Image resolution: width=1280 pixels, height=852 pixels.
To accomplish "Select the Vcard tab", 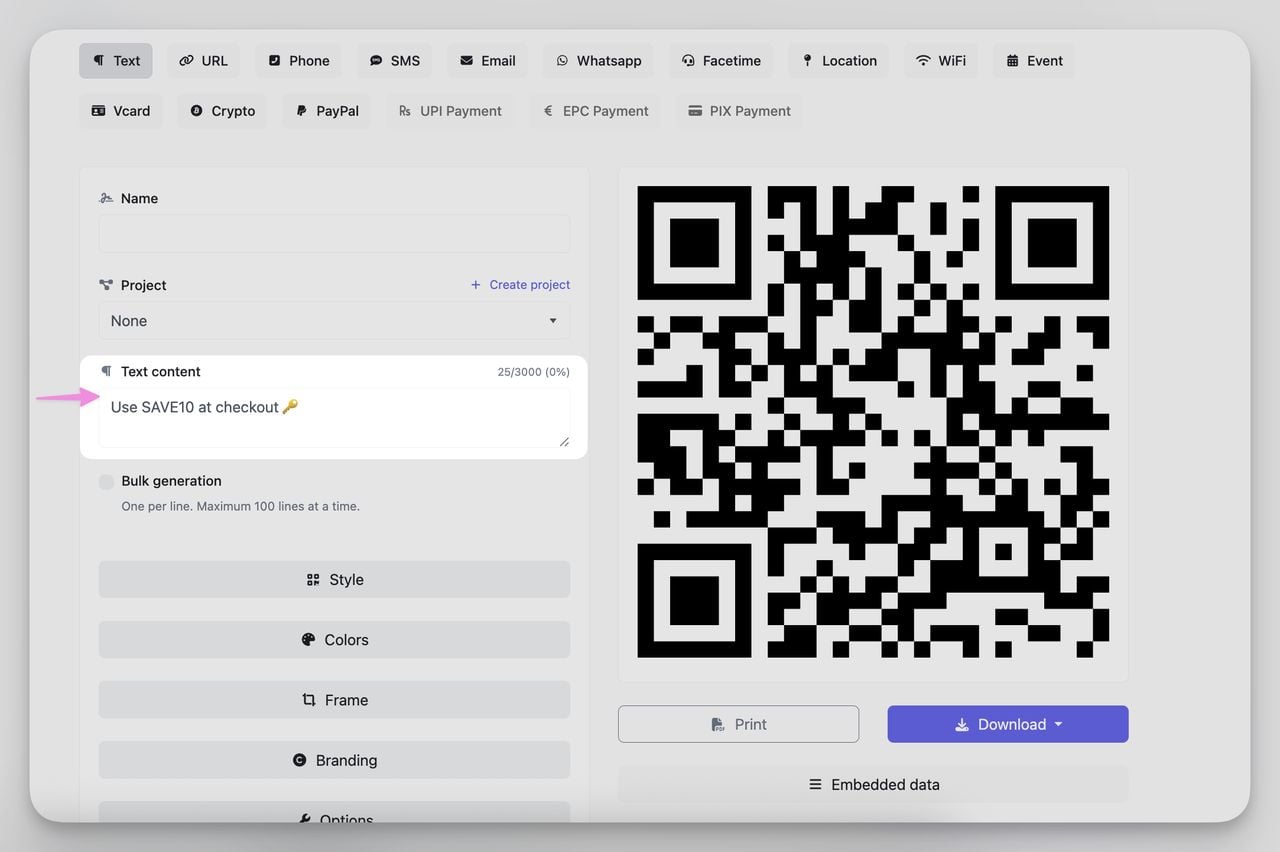I will (x=121, y=111).
